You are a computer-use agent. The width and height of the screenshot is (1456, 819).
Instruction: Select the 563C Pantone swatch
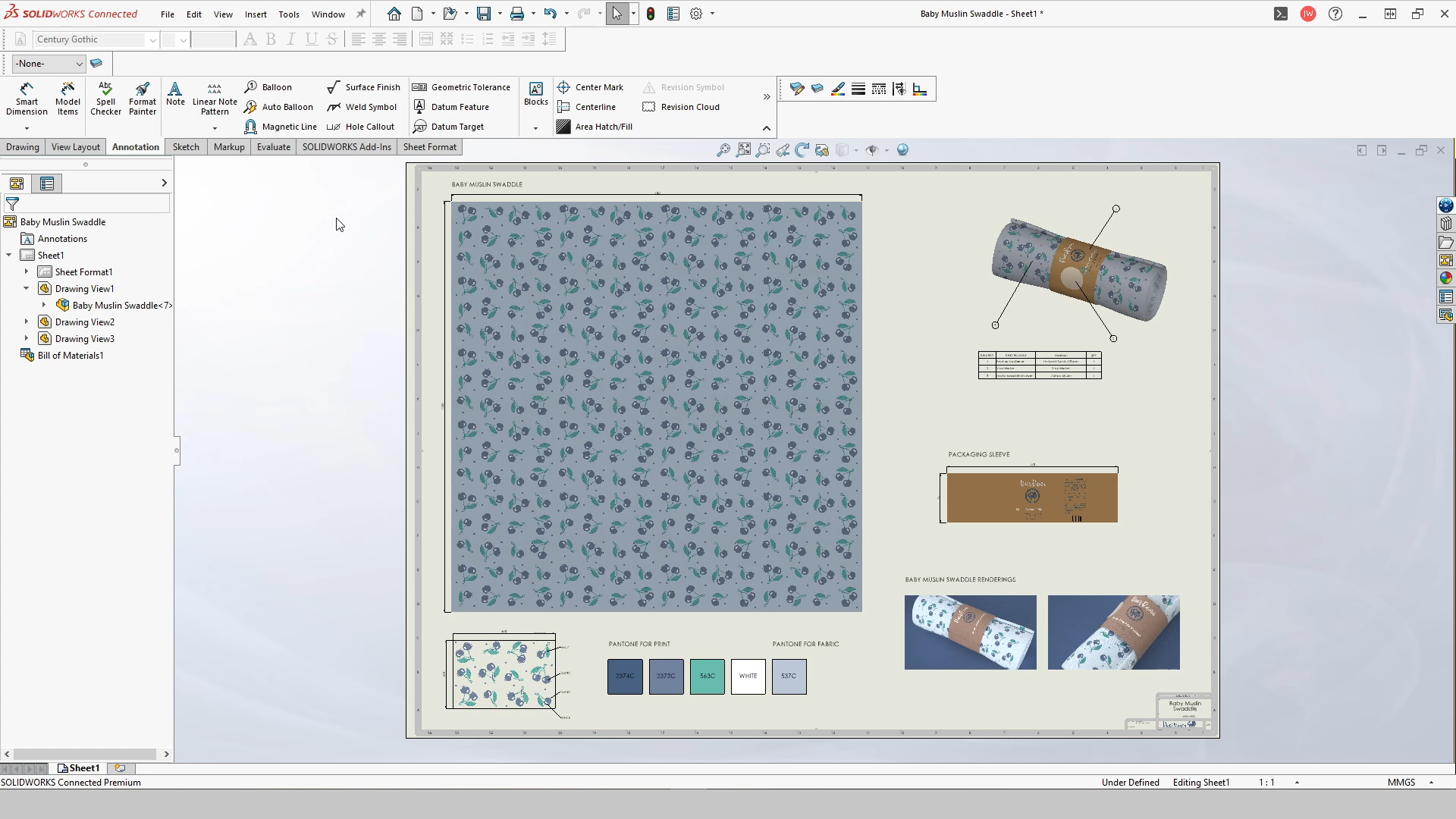[707, 676]
